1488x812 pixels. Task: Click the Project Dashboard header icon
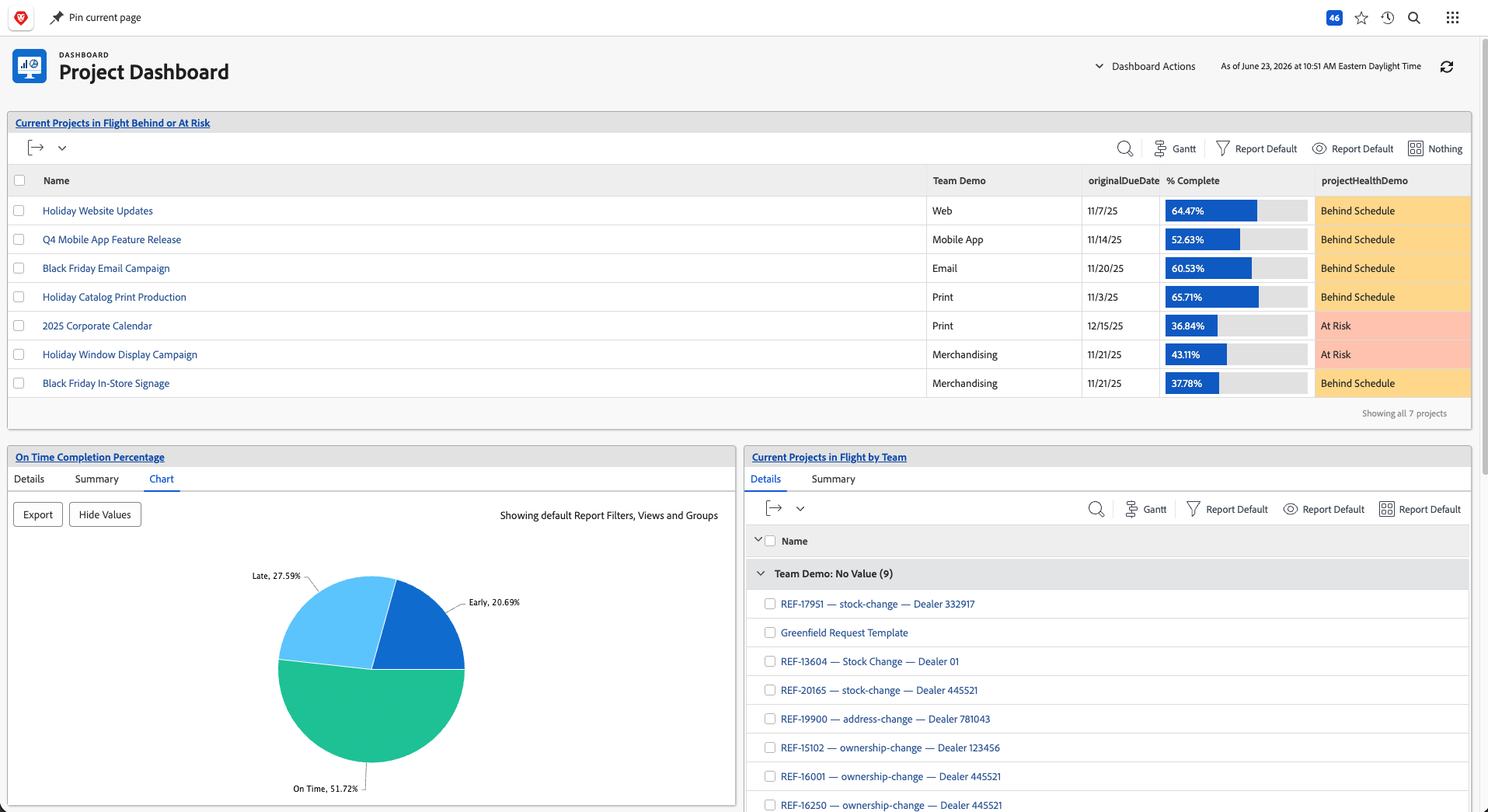(x=30, y=66)
